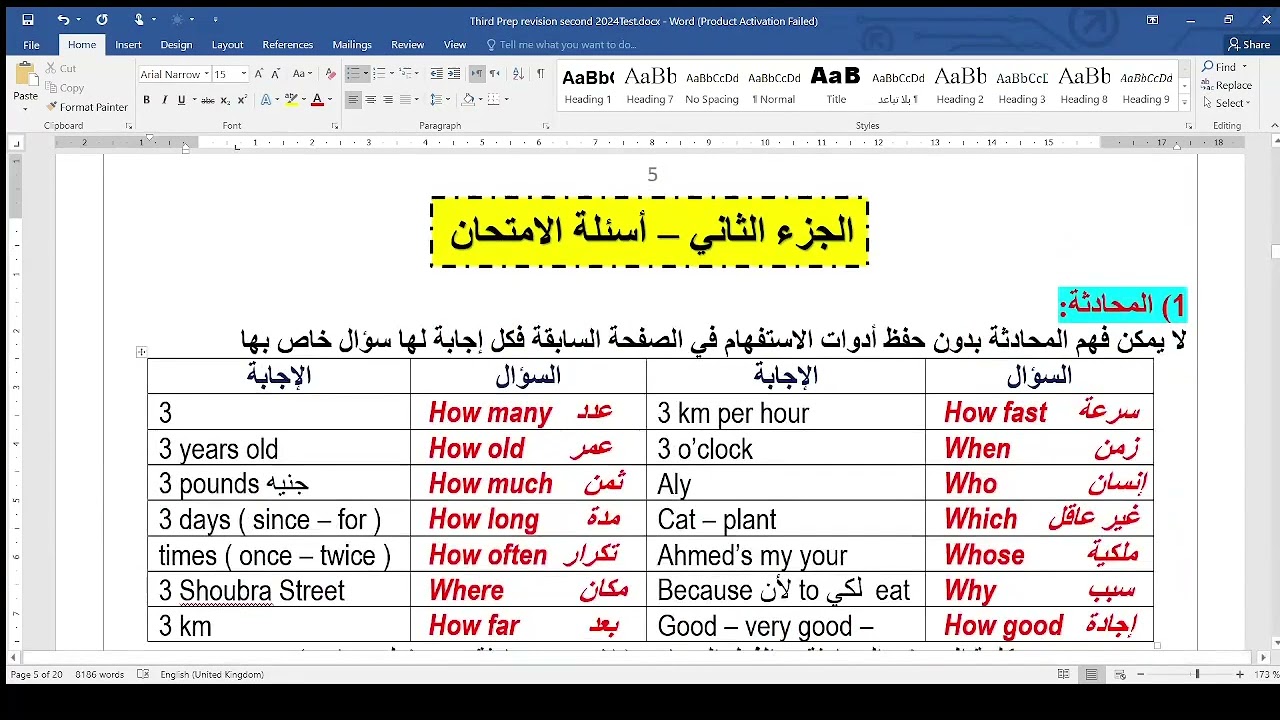Screen dimensions: 1280x720
Task: Click the Shading paint bucket
Action: (467, 100)
